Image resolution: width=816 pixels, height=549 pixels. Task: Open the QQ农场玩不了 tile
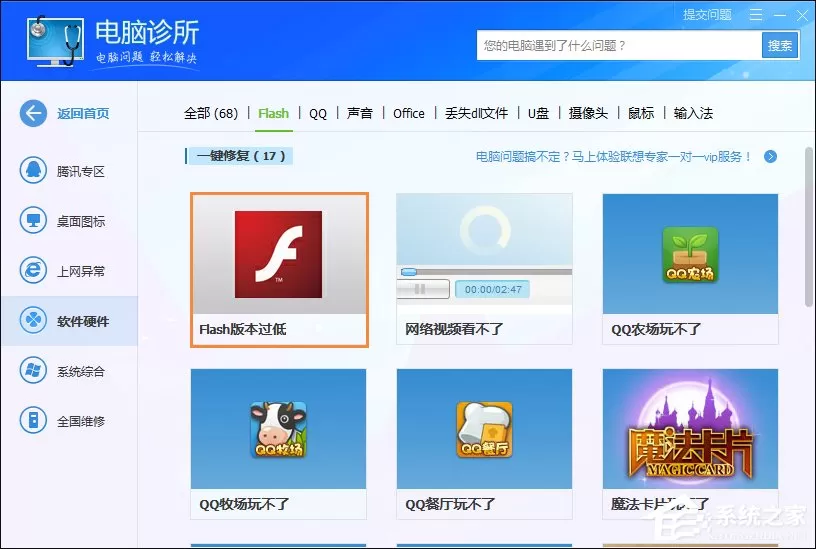(x=690, y=269)
